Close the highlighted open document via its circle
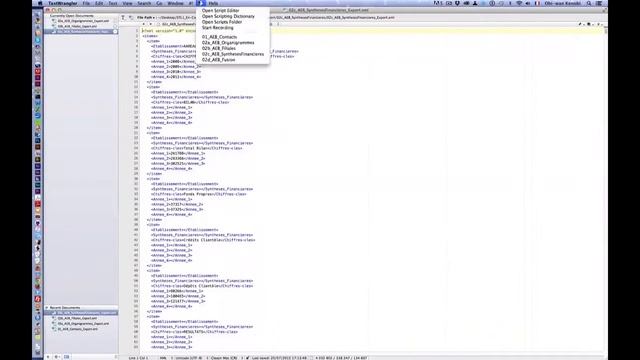The image size is (640, 360). click(115, 31)
